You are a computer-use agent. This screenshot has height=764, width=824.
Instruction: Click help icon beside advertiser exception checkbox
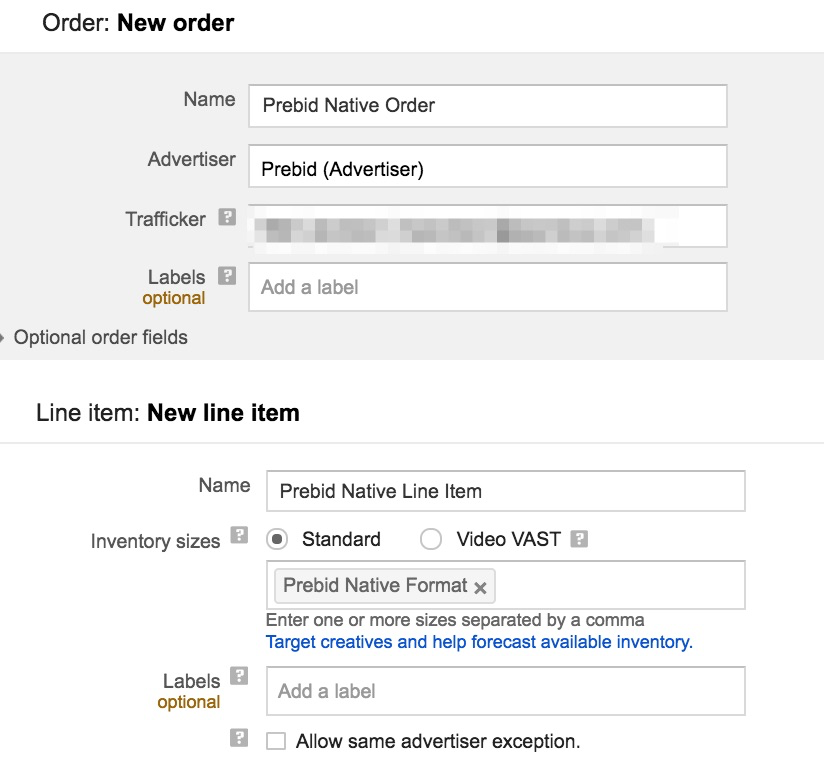[x=238, y=738]
